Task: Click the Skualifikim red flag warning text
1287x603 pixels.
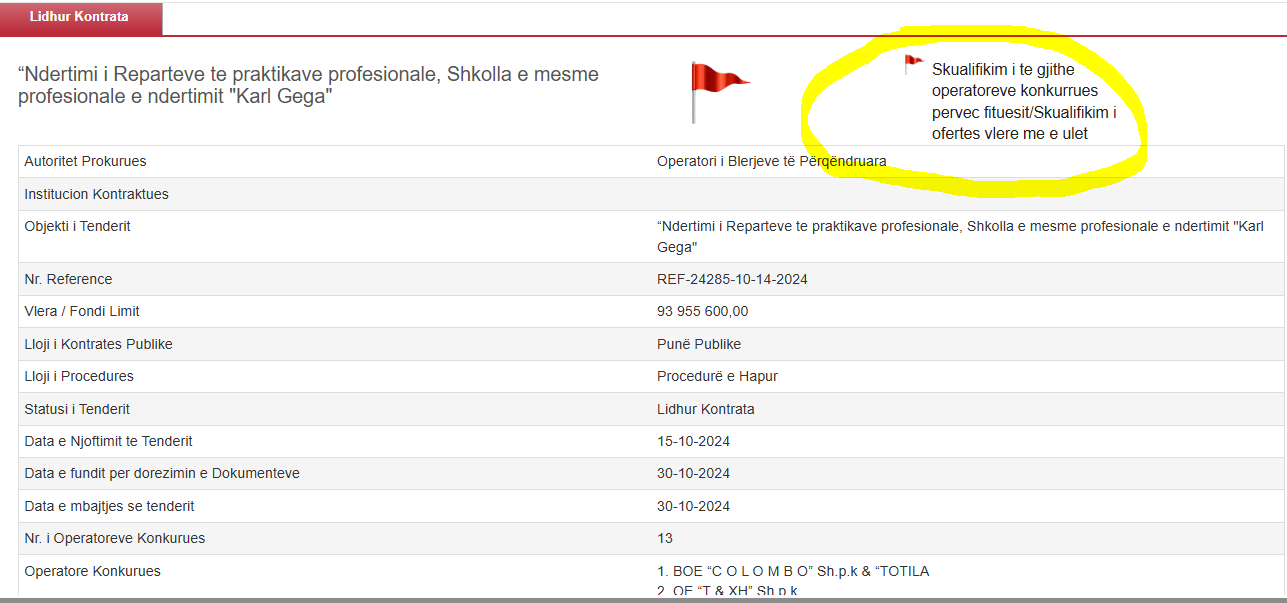Action: [1024, 102]
